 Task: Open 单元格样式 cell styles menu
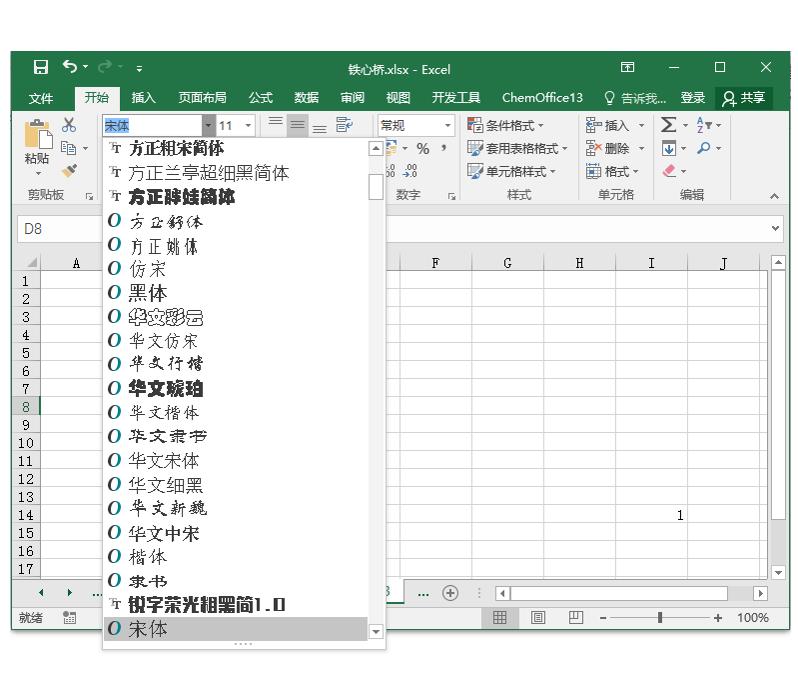511,172
